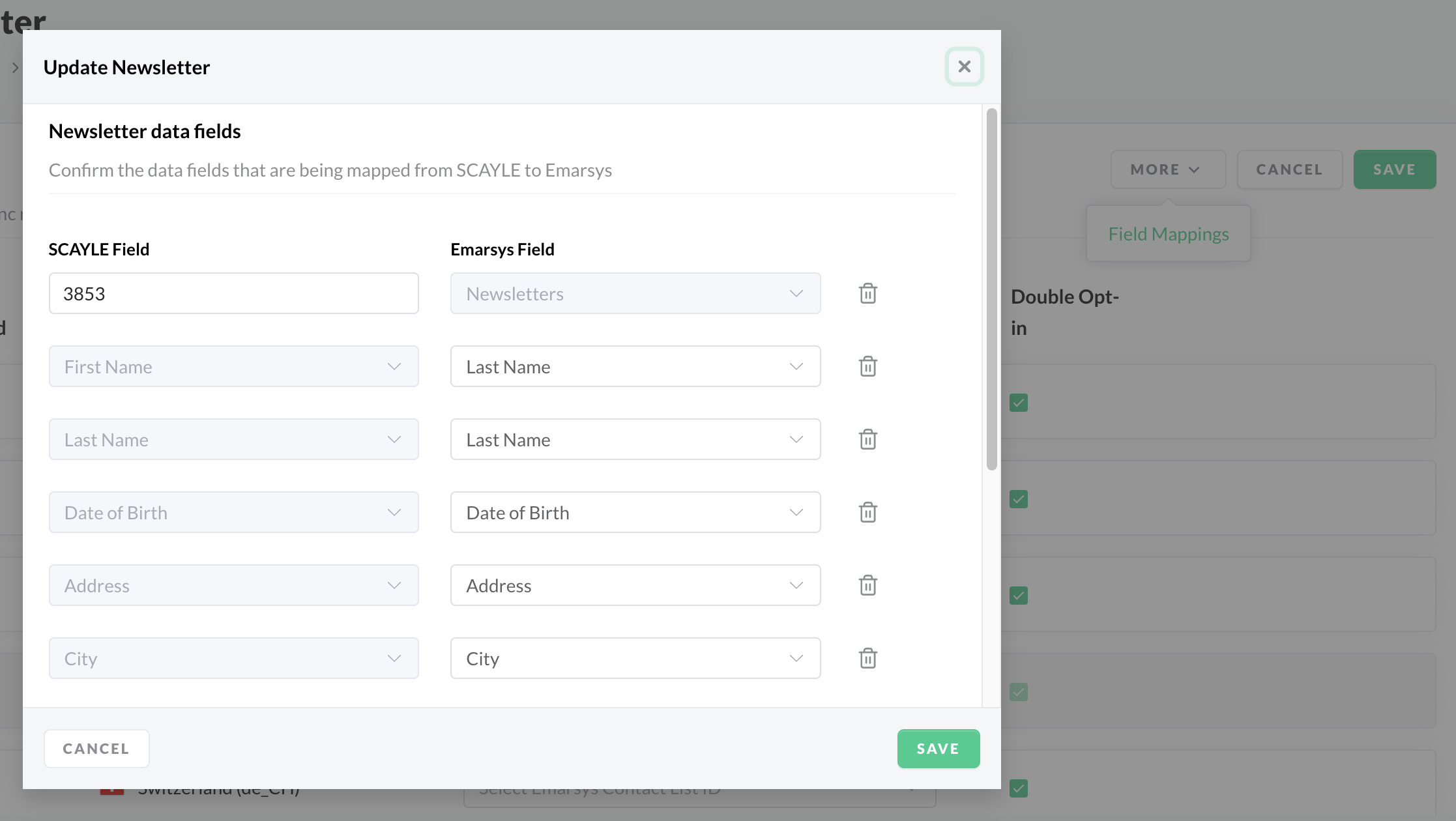
Task: Toggle the Switzerland row Double Opt-in checkbox
Action: (x=1018, y=788)
